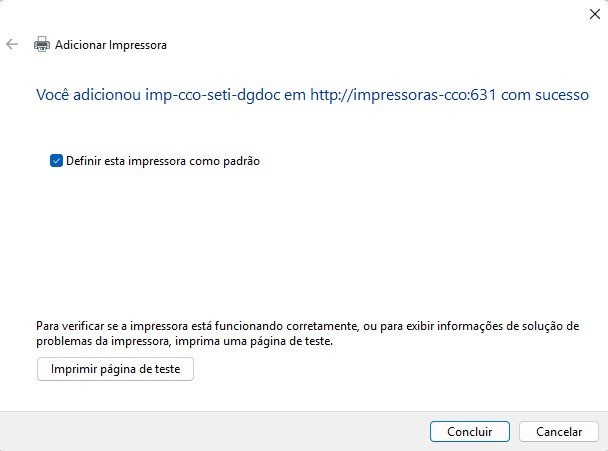Click the 'Definir esta impressora como padrão' label text
608x451 pixels.
point(163,160)
